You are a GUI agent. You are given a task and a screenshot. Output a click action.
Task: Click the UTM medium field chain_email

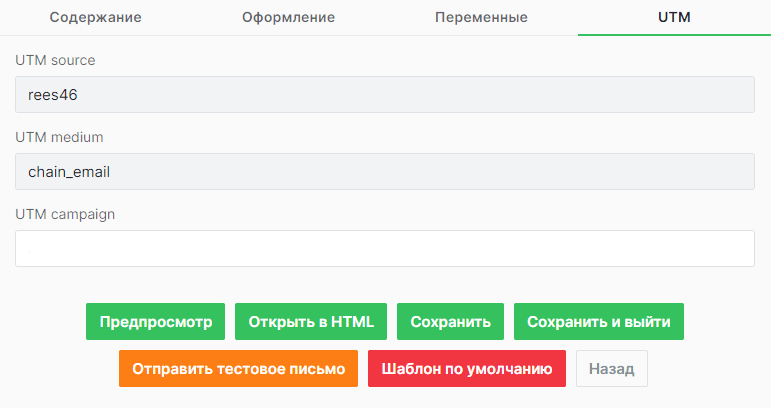385,172
